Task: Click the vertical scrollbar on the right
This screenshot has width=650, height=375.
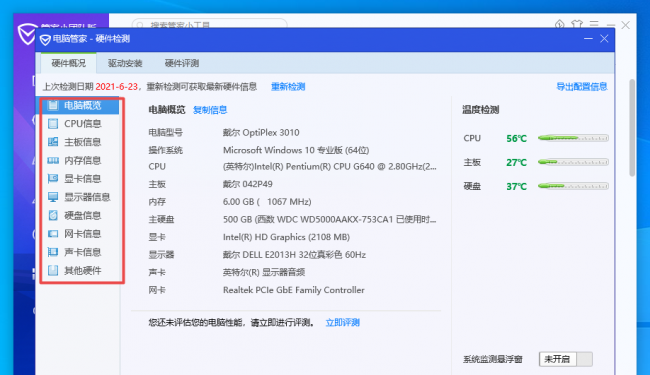Action: click(x=632, y=128)
